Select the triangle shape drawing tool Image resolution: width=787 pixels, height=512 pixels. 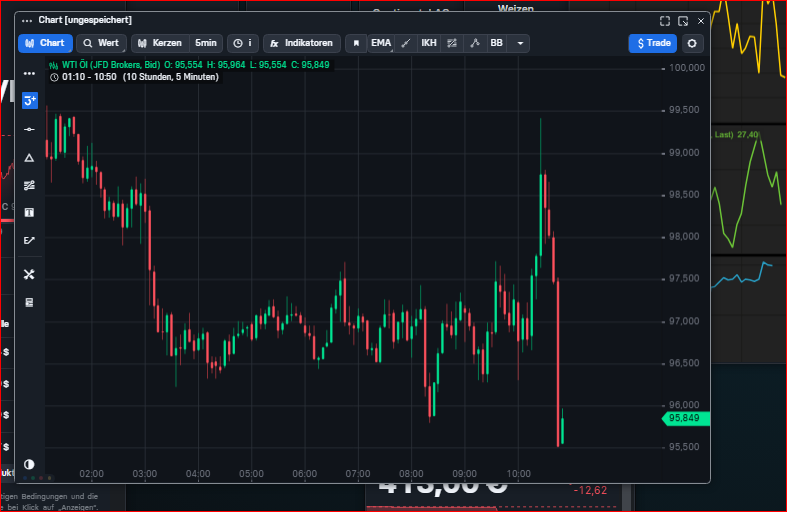coord(29,157)
